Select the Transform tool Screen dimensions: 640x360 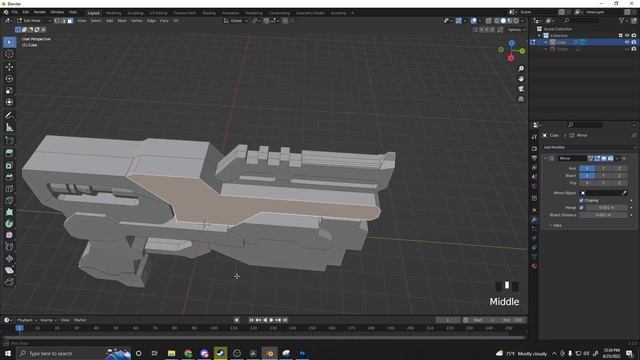pyautogui.click(x=9, y=102)
